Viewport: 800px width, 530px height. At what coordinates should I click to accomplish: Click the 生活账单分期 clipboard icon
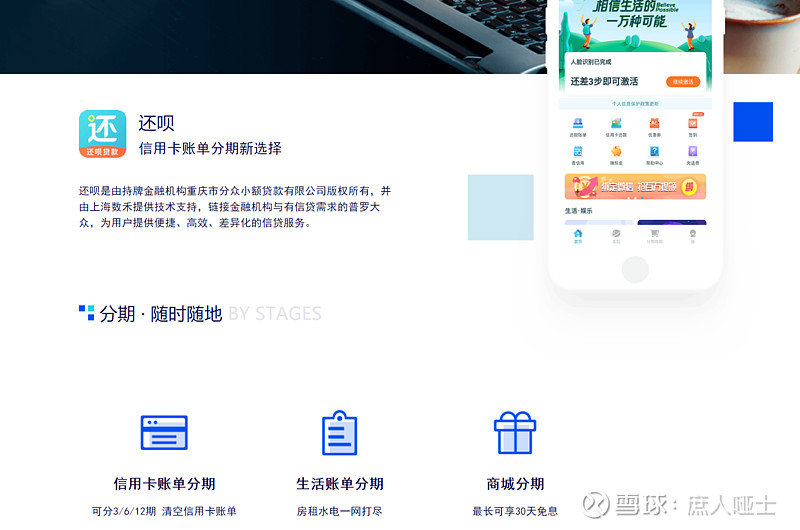pyautogui.click(x=340, y=433)
